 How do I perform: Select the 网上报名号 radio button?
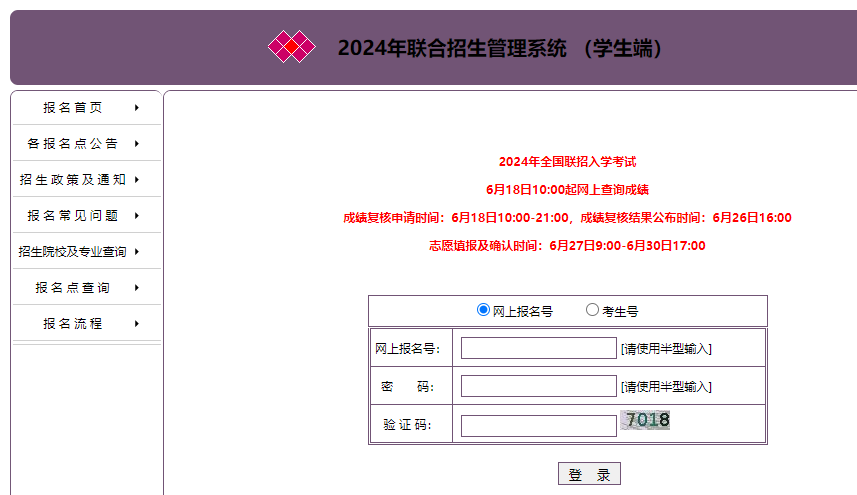pyautogui.click(x=484, y=310)
